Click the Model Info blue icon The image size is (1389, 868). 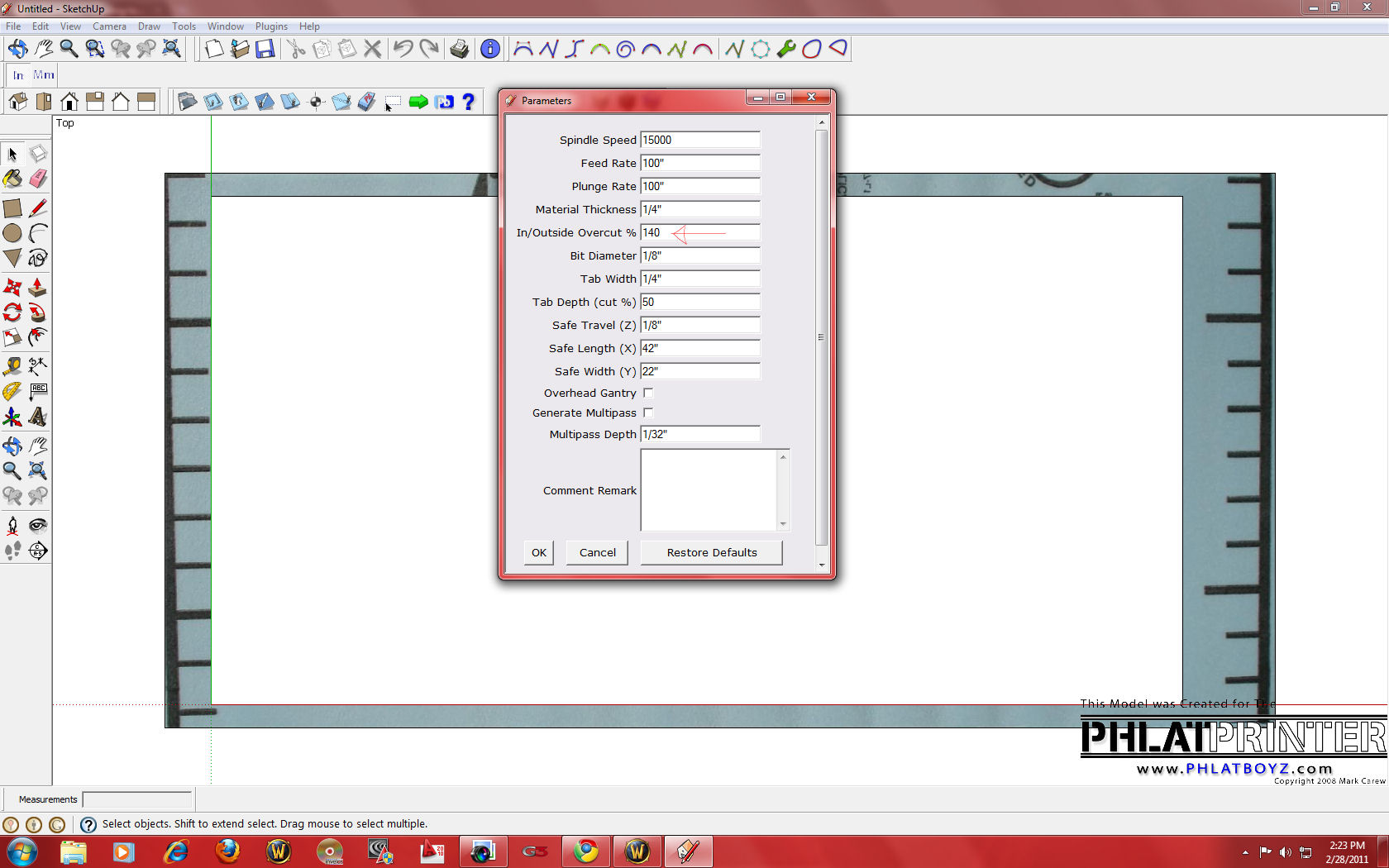coord(490,49)
